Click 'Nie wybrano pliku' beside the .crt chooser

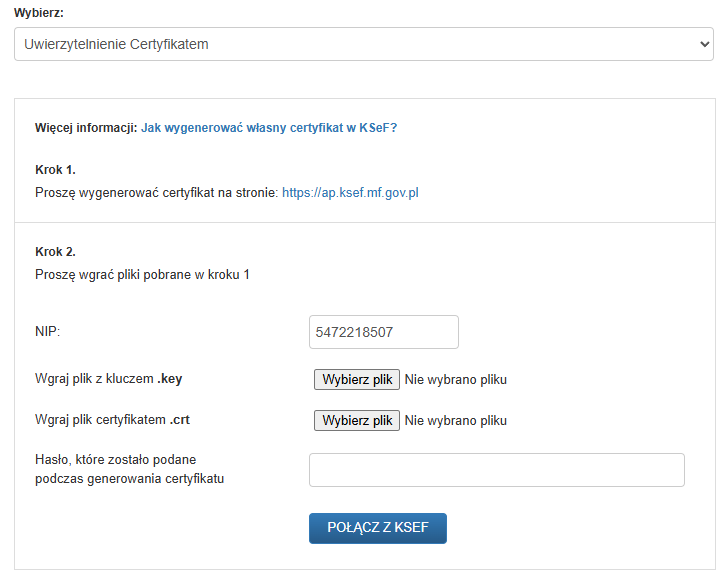click(x=456, y=421)
